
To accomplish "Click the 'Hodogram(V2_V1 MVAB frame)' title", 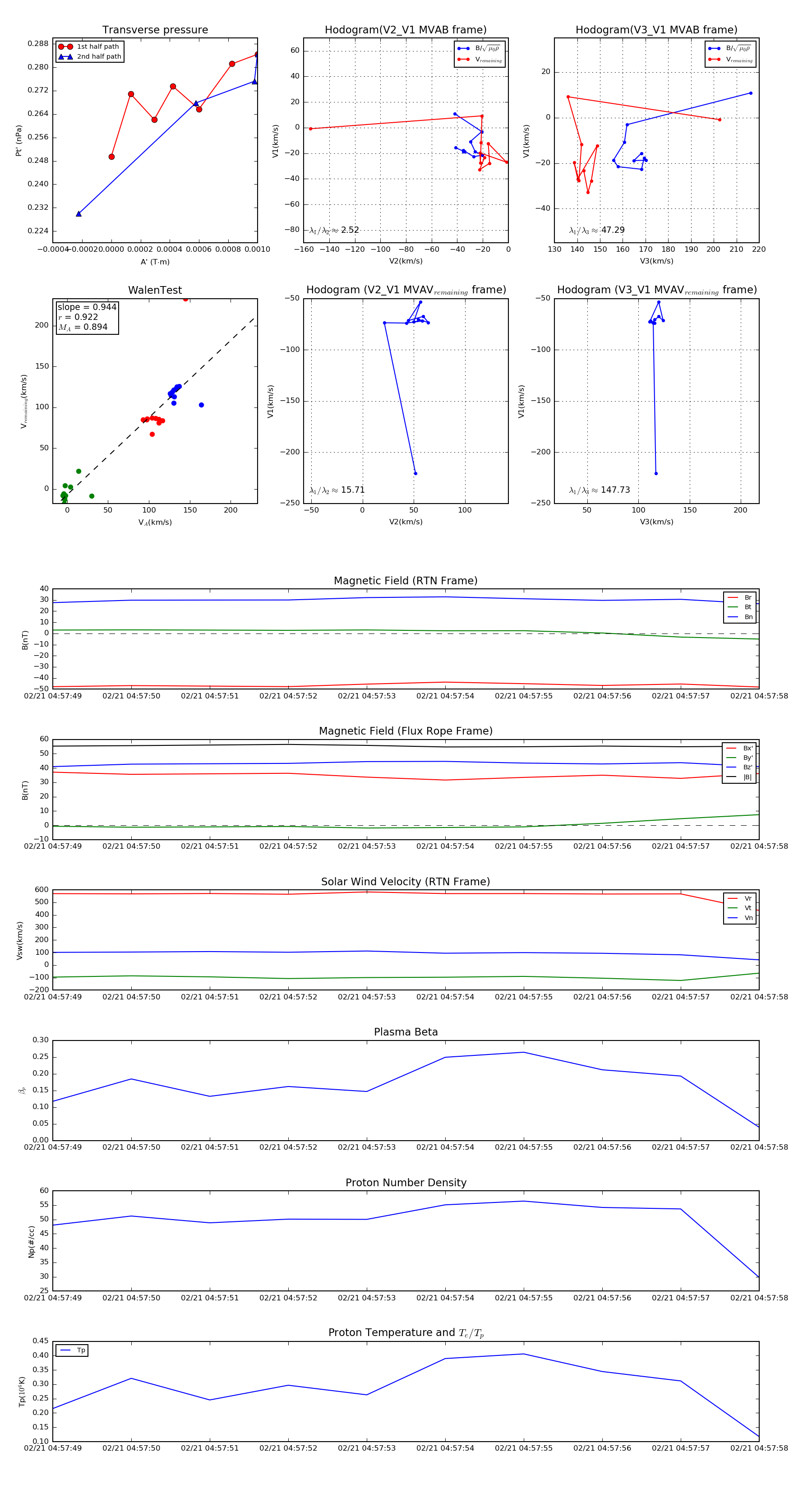I will coord(406,30).
